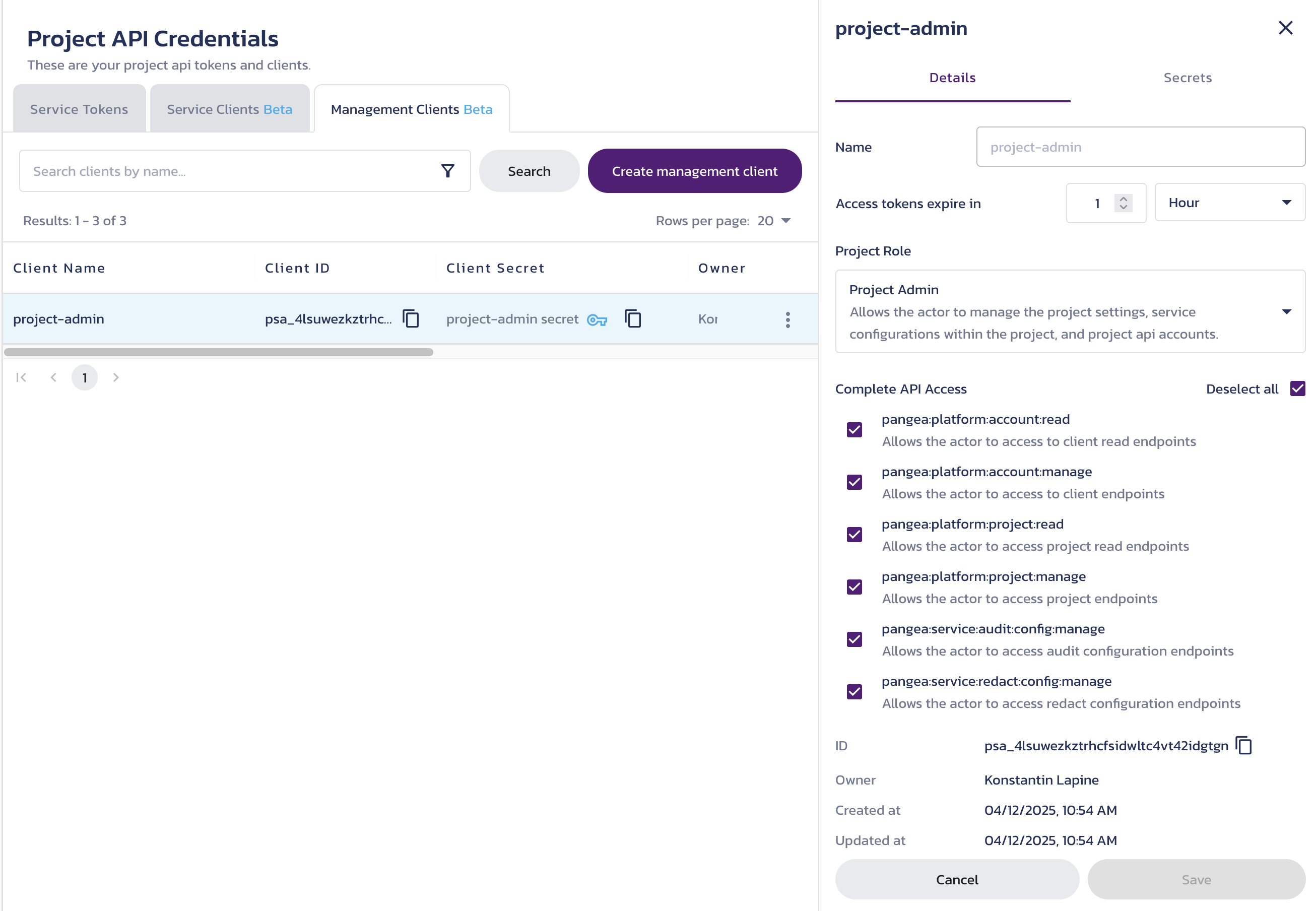The image size is (1316, 911).
Task: Expand the Project Role dropdown
Action: pos(1070,312)
